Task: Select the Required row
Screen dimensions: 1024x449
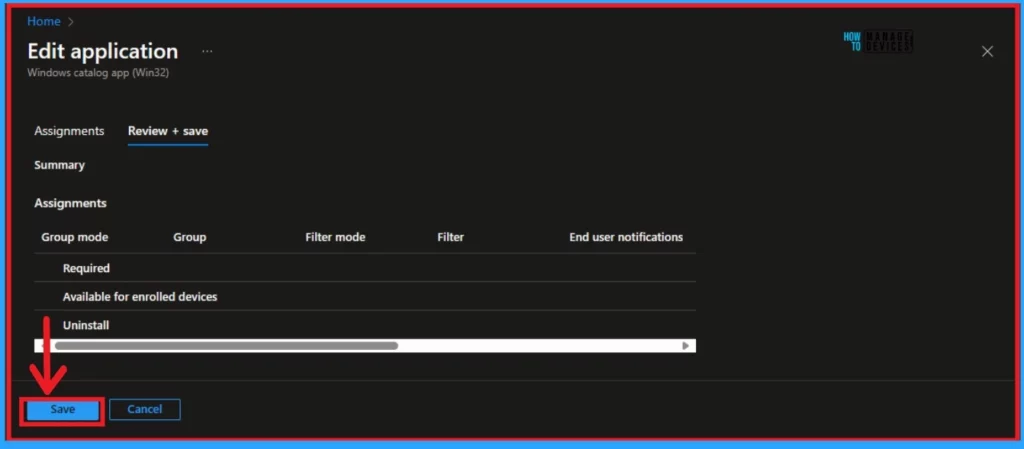Action: (365, 268)
